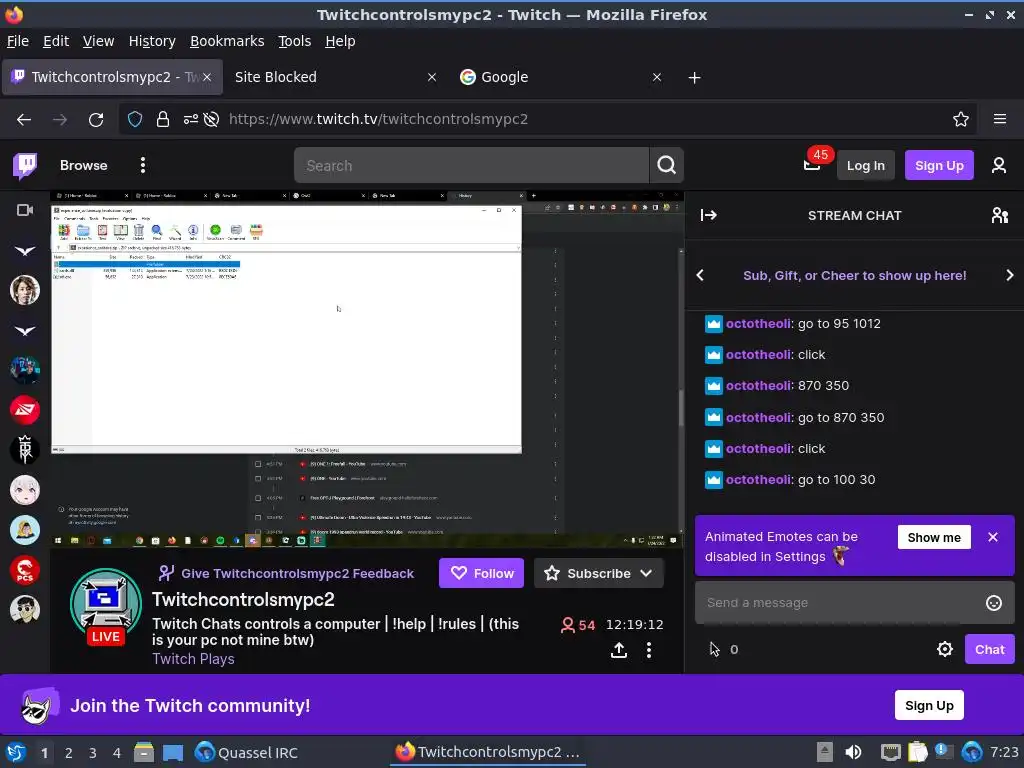Close the Site Blocked tab
This screenshot has width=1024, height=768.
click(432, 78)
